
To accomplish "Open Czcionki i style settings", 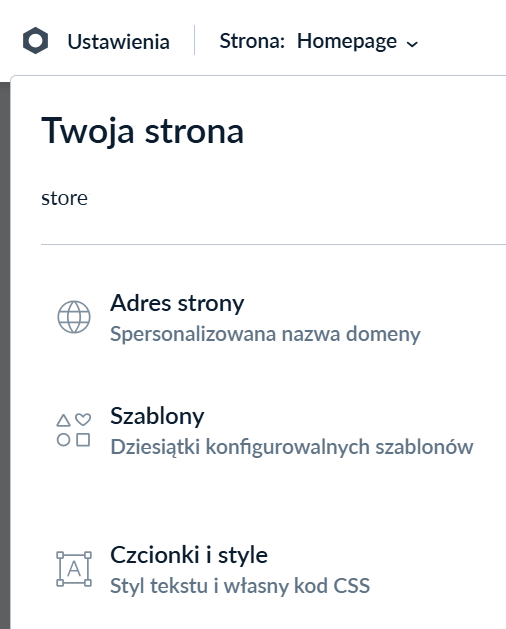I will click(x=189, y=555).
